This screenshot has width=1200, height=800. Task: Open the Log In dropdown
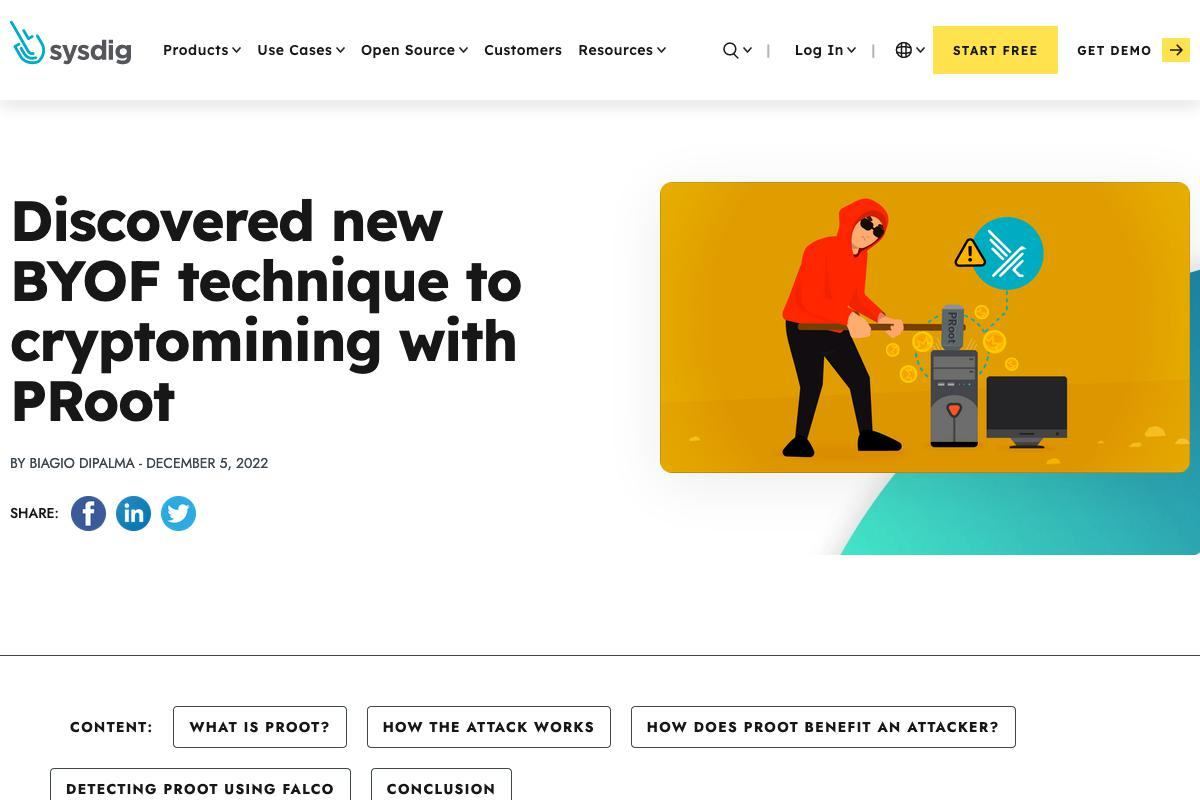tap(825, 50)
